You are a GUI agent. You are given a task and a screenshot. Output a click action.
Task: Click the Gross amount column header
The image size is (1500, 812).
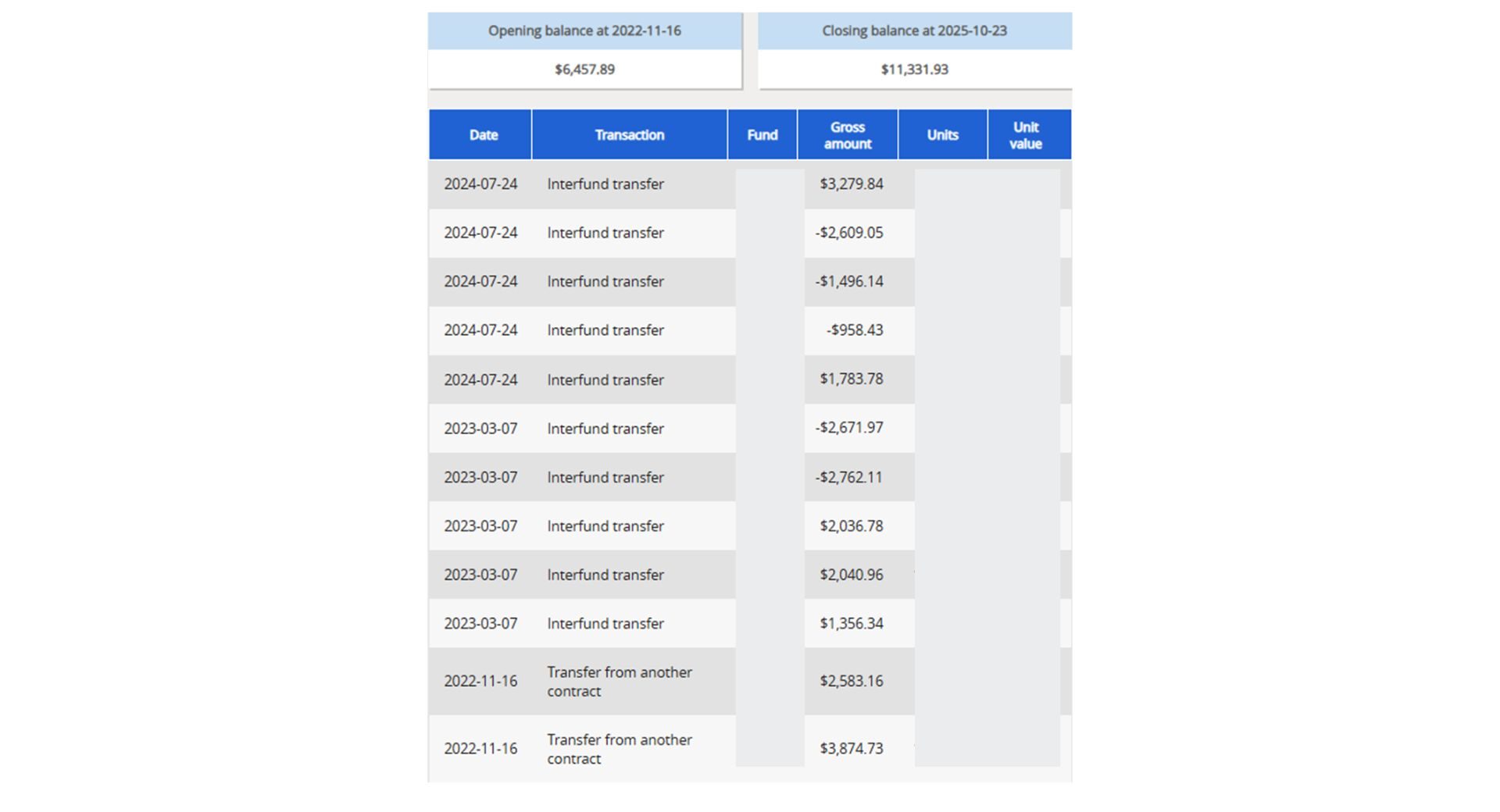(848, 135)
